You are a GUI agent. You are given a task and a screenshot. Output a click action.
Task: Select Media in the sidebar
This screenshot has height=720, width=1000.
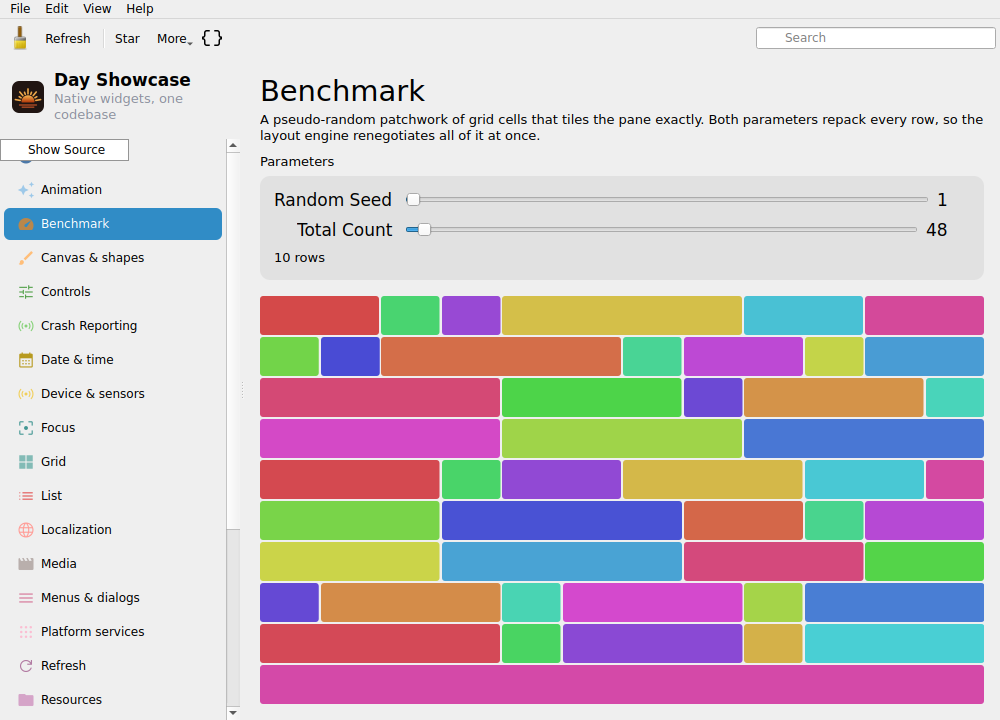point(113,564)
